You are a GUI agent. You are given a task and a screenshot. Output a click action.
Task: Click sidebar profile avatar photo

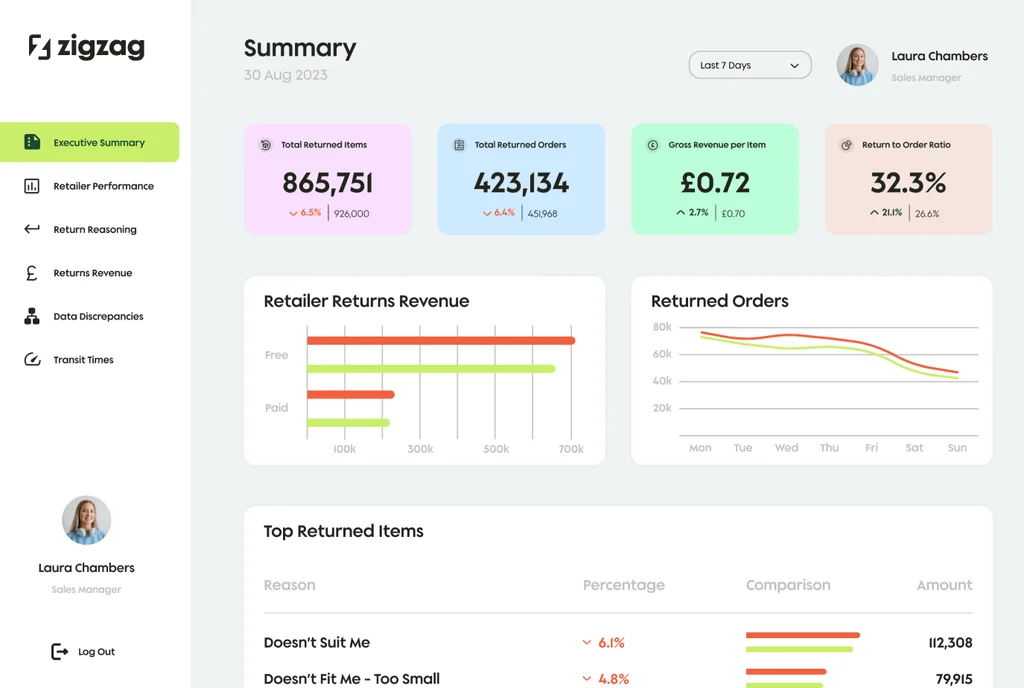tap(86, 520)
